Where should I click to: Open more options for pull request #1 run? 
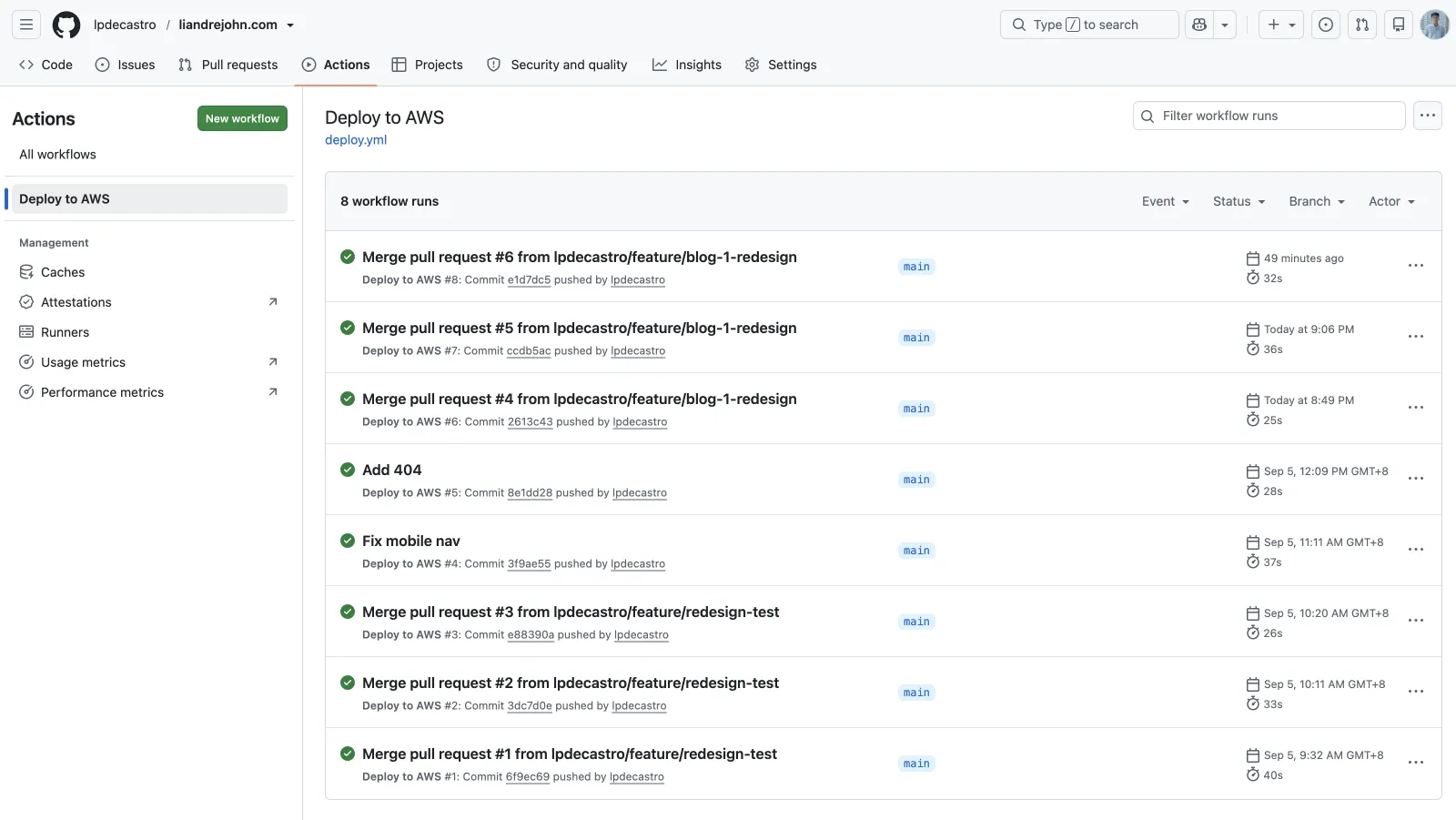[x=1416, y=763]
